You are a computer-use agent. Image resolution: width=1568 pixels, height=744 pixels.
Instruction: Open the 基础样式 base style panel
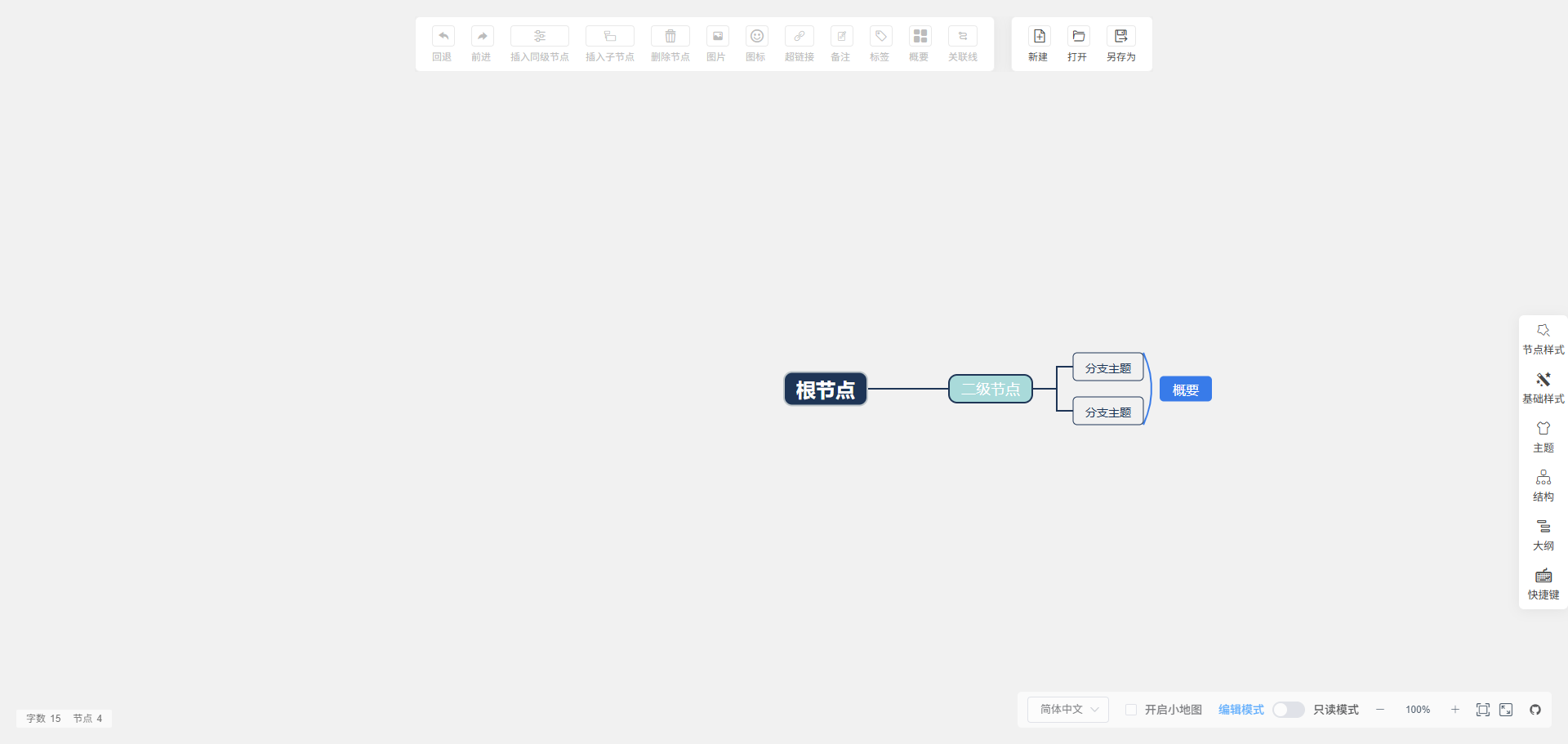point(1543,389)
